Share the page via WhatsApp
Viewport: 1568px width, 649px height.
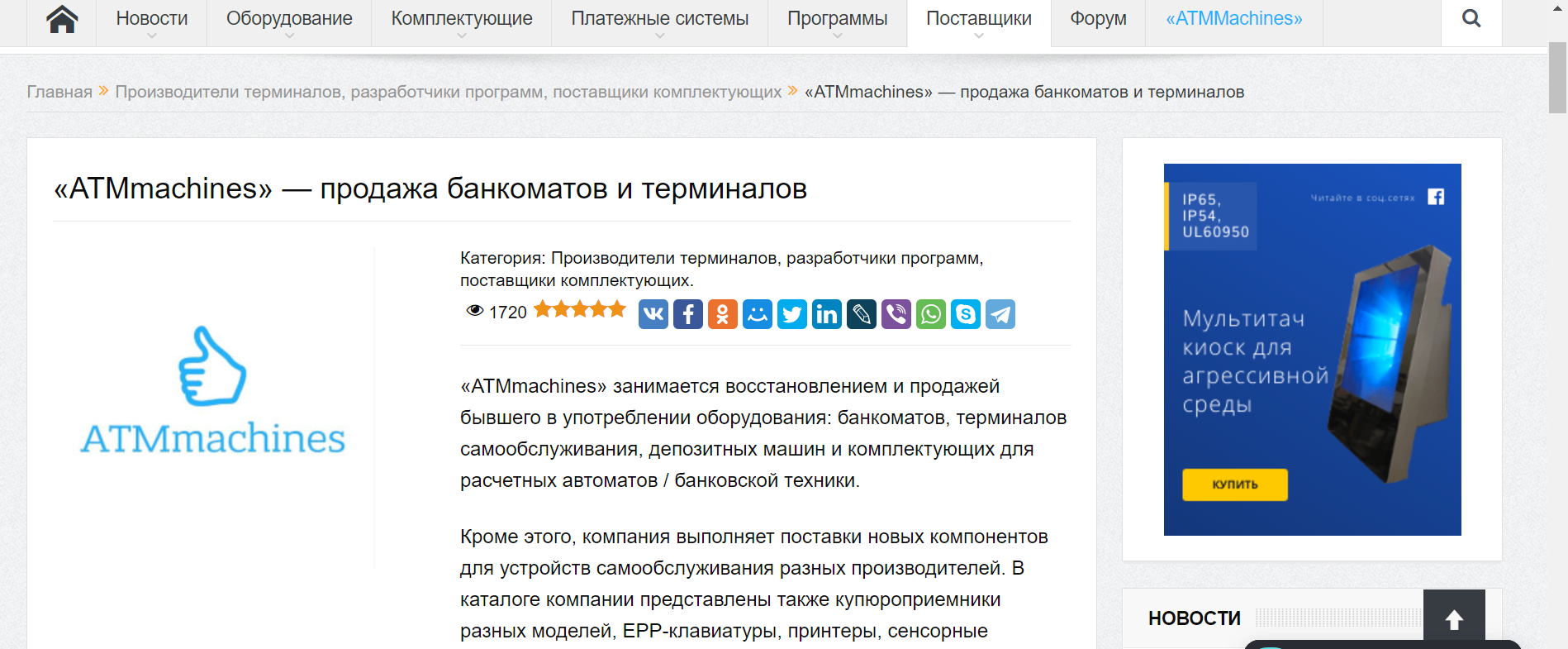[931, 314]
